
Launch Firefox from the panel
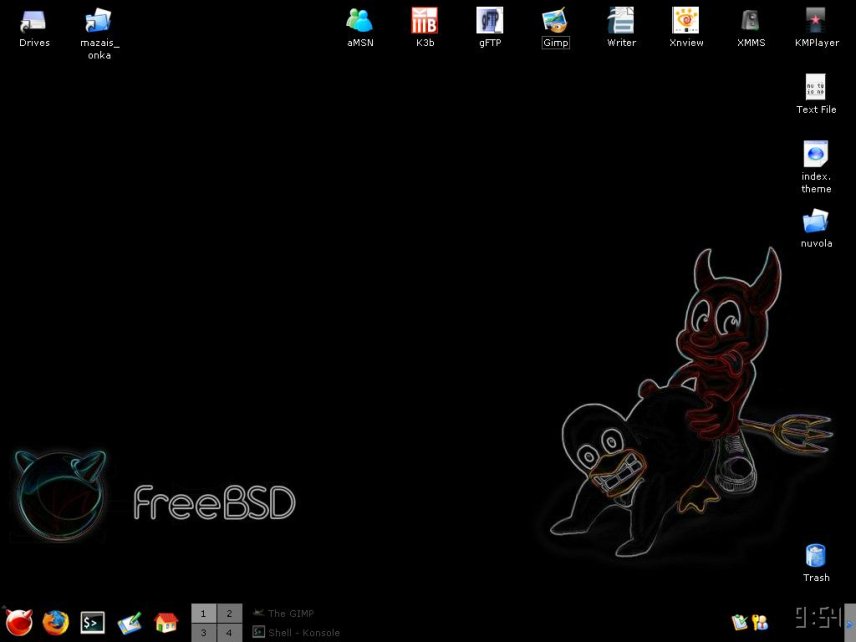coord(56,622)
